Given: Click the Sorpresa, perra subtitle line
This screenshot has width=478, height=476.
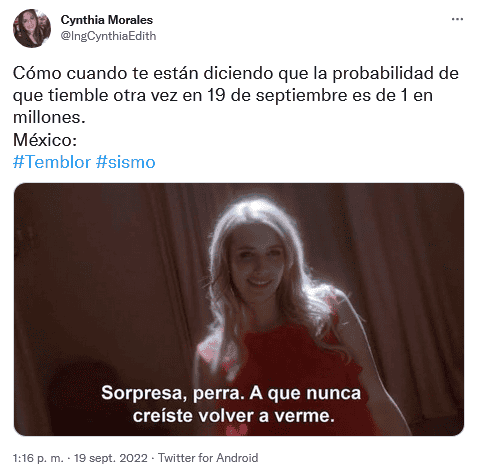Looking at the screenshot, I should pyautogui.click(x=231, y=393).
